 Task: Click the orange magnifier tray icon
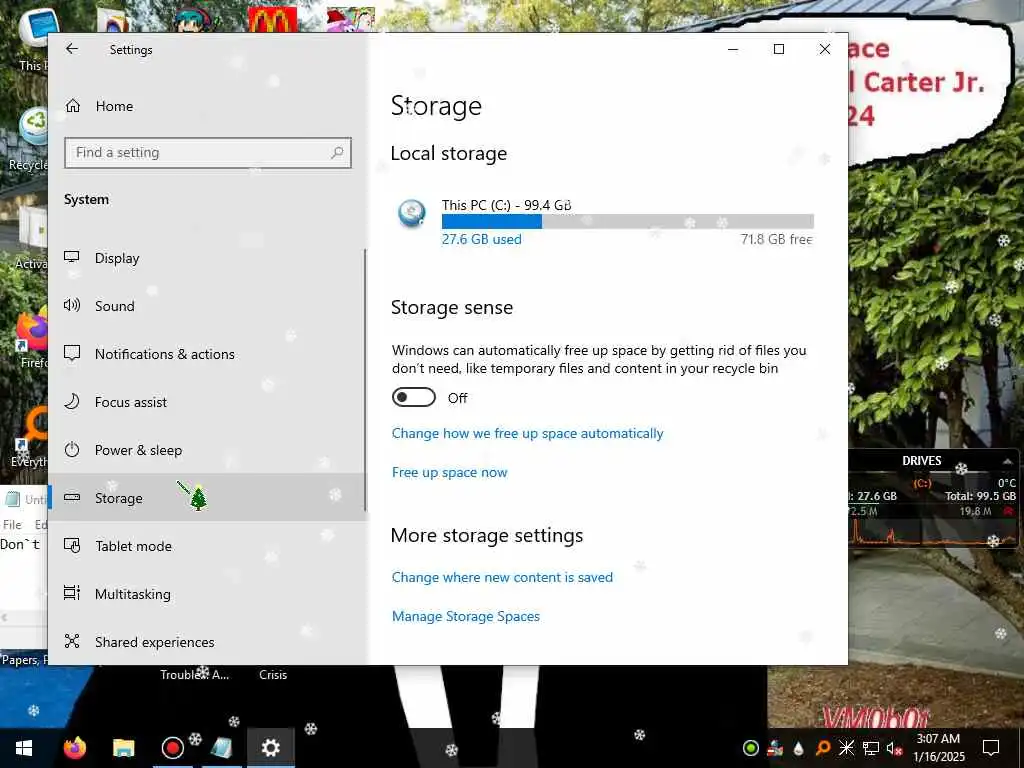(822, 748)
